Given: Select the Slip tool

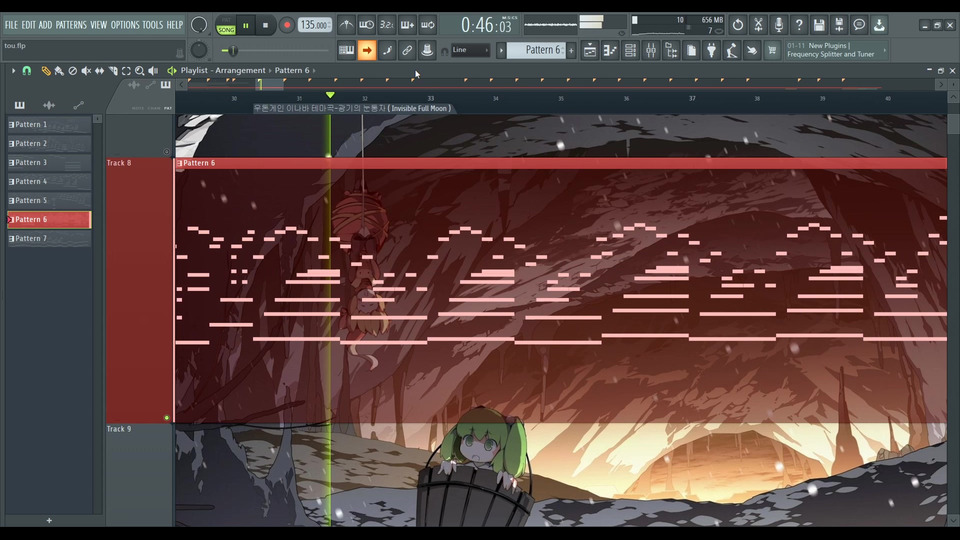Looking at the screenshot, I should [x=99, y=71].
